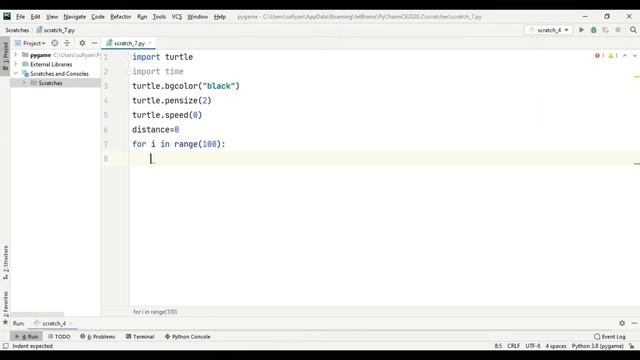Go to next highlighted error arrow

[x=635, y=56]
